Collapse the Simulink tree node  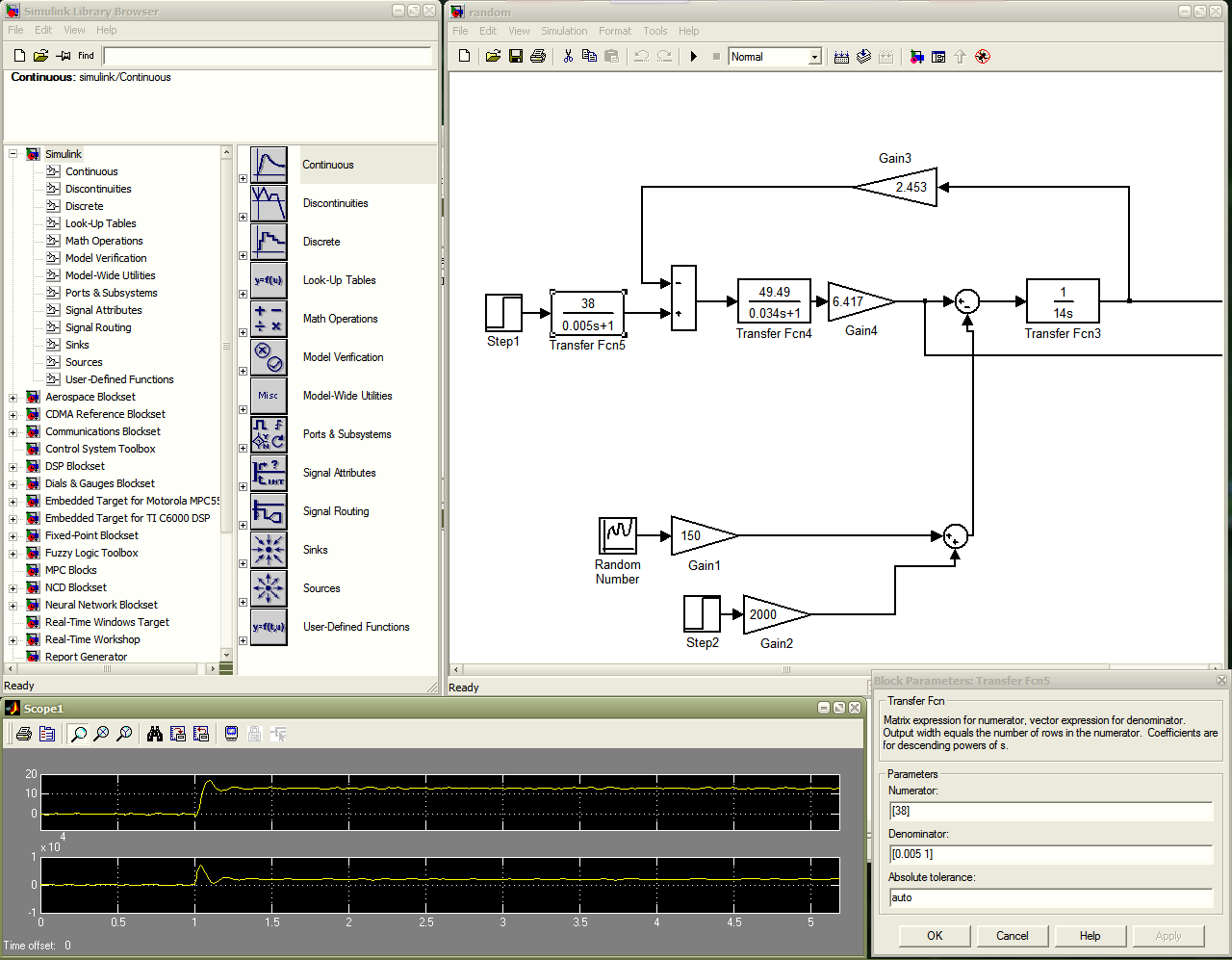(x=13, y=154)
